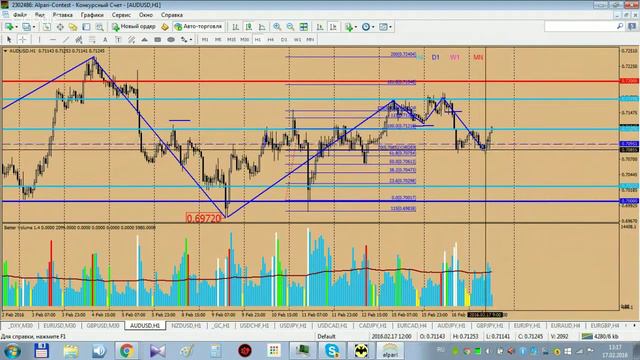Select the Fibonacci retracement tool
This screenshot has height=360, width=640.
92,40
